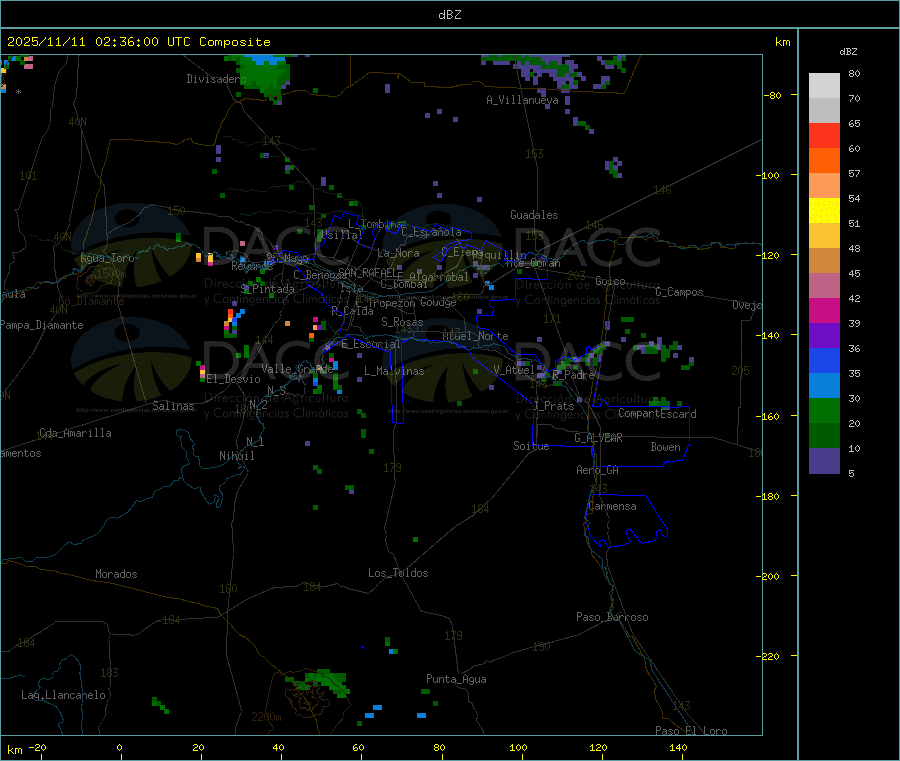Click the Goudge label
Image resolution: width=900 pixels, height=761 pixels.
[438, 302]
